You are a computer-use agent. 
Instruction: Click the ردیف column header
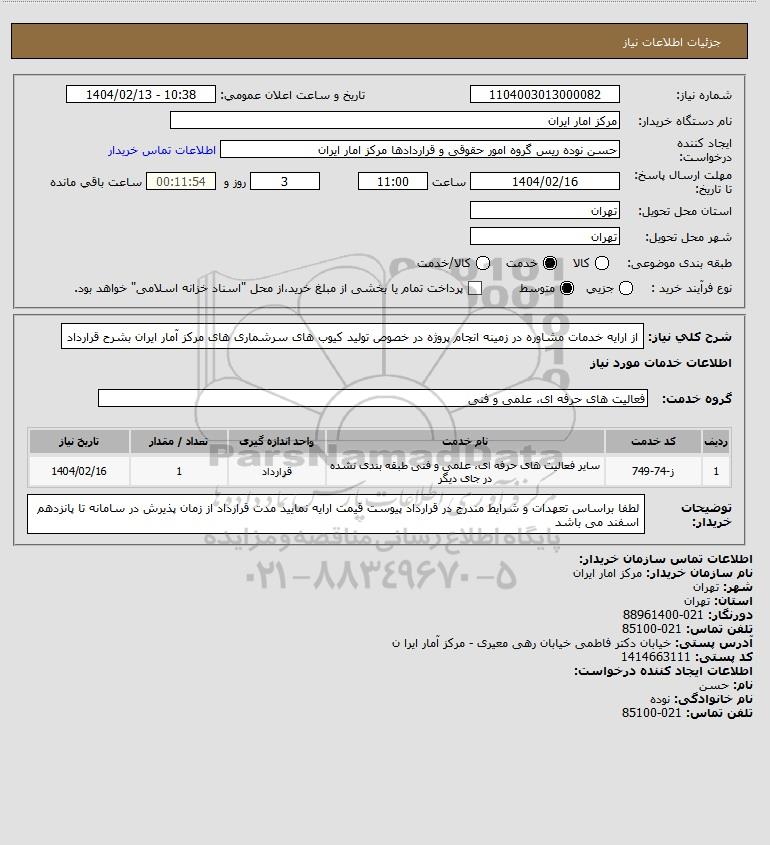pos(716,441)
